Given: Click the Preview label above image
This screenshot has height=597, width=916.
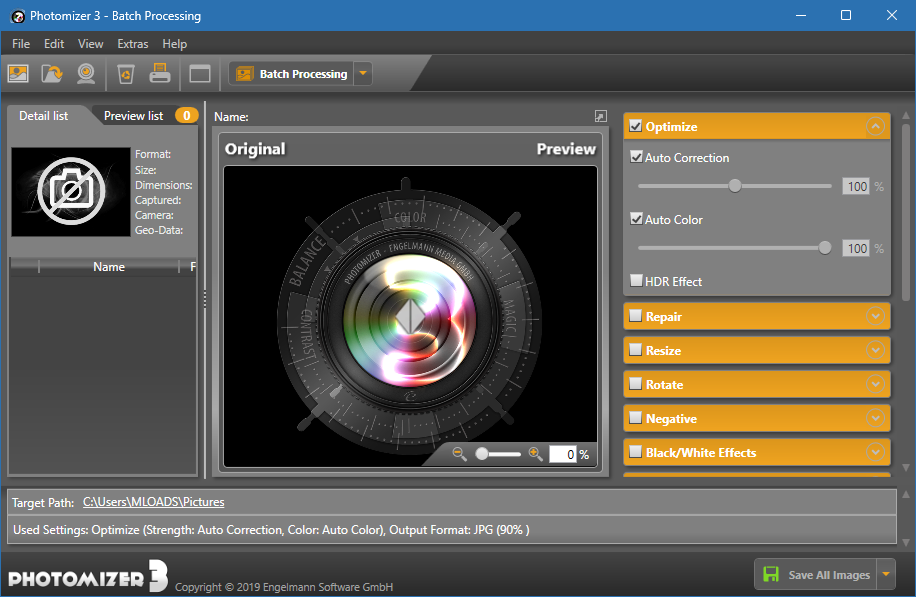Looking at the screenshot, I should 566,149.
